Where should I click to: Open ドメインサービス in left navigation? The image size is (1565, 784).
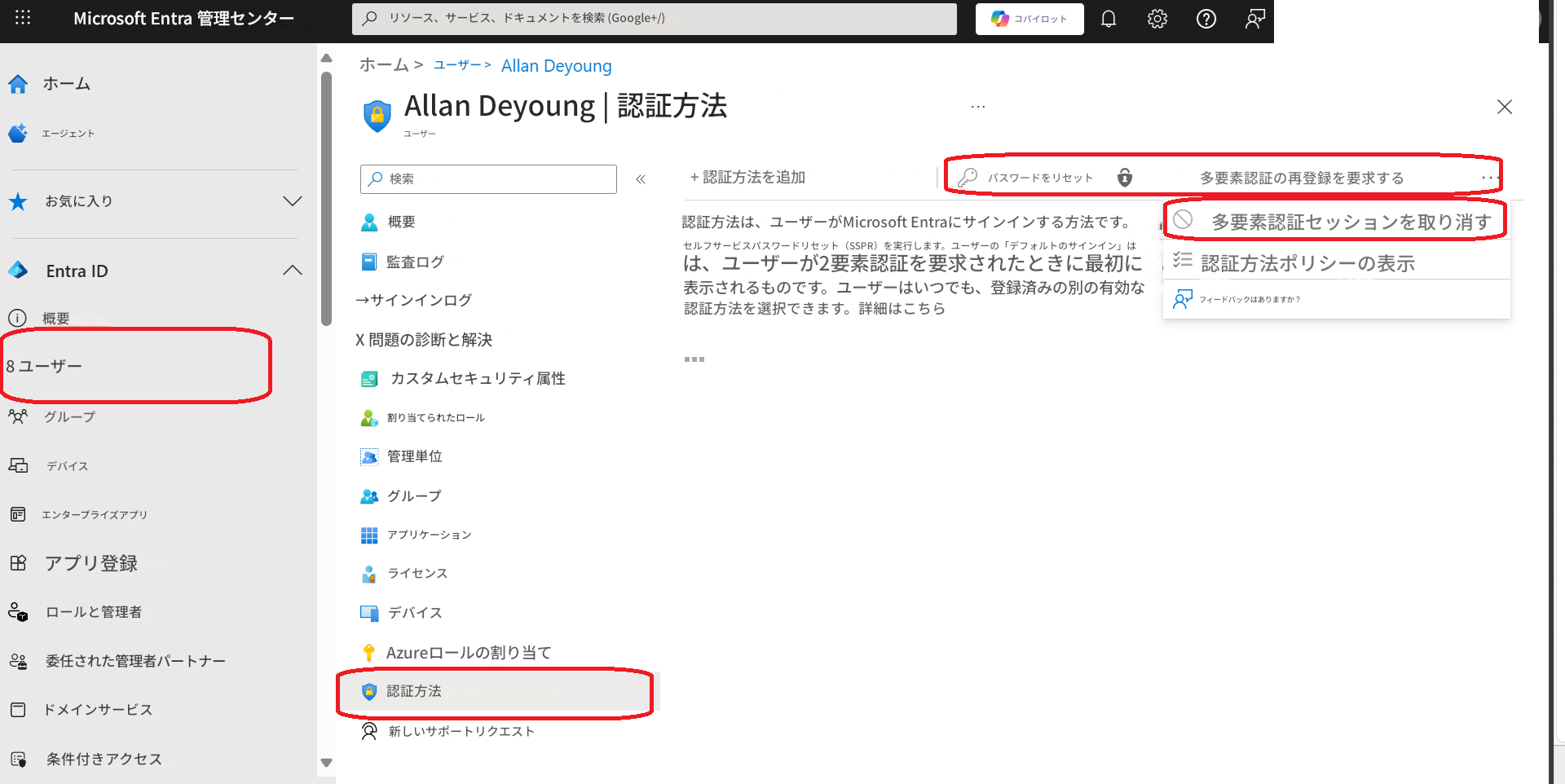pos(98,710)
